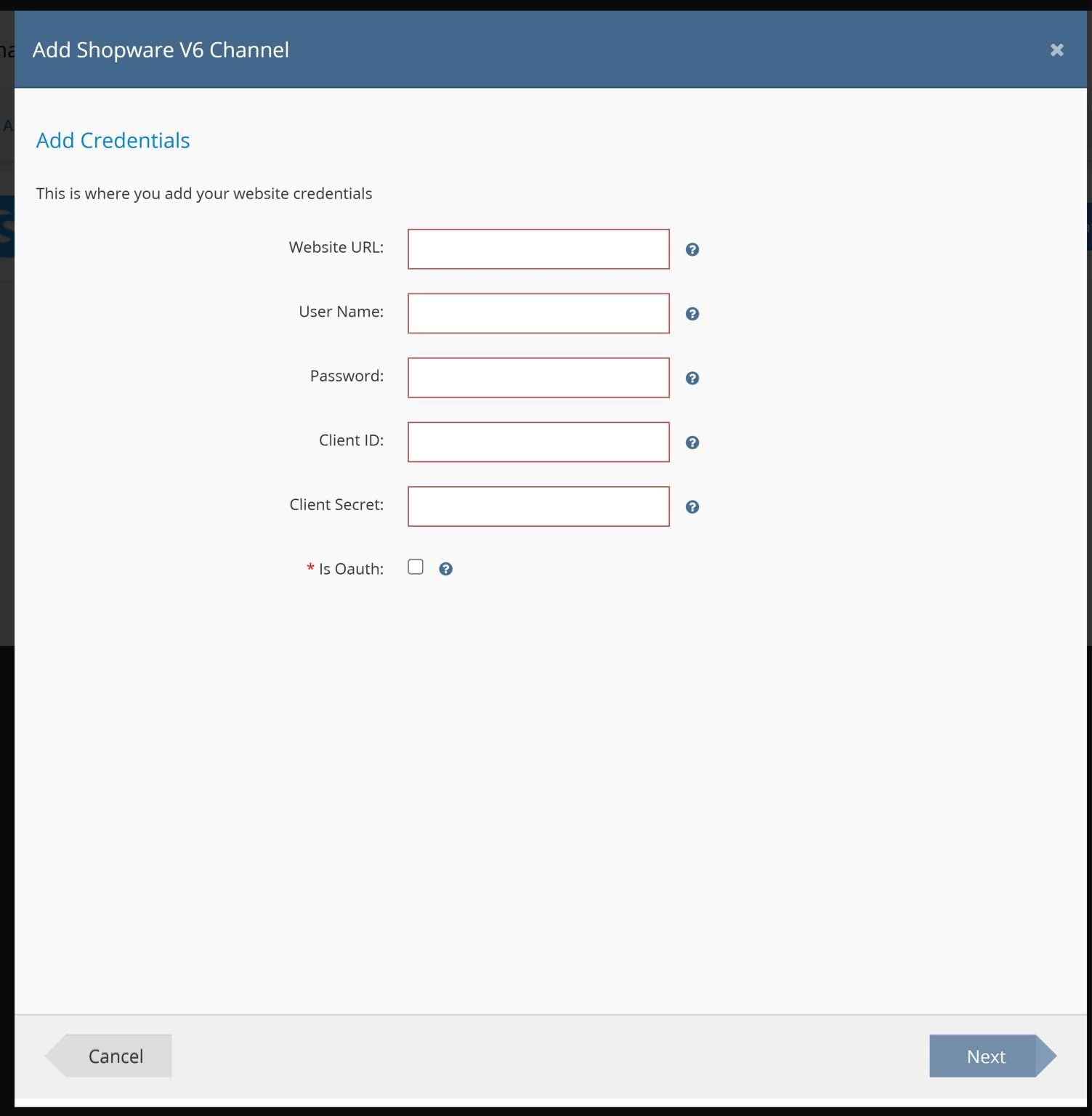Focus the Website URL input field
Image resolution: width=1092 pixels, height=1116 pixels.
[x=538, y=249]
